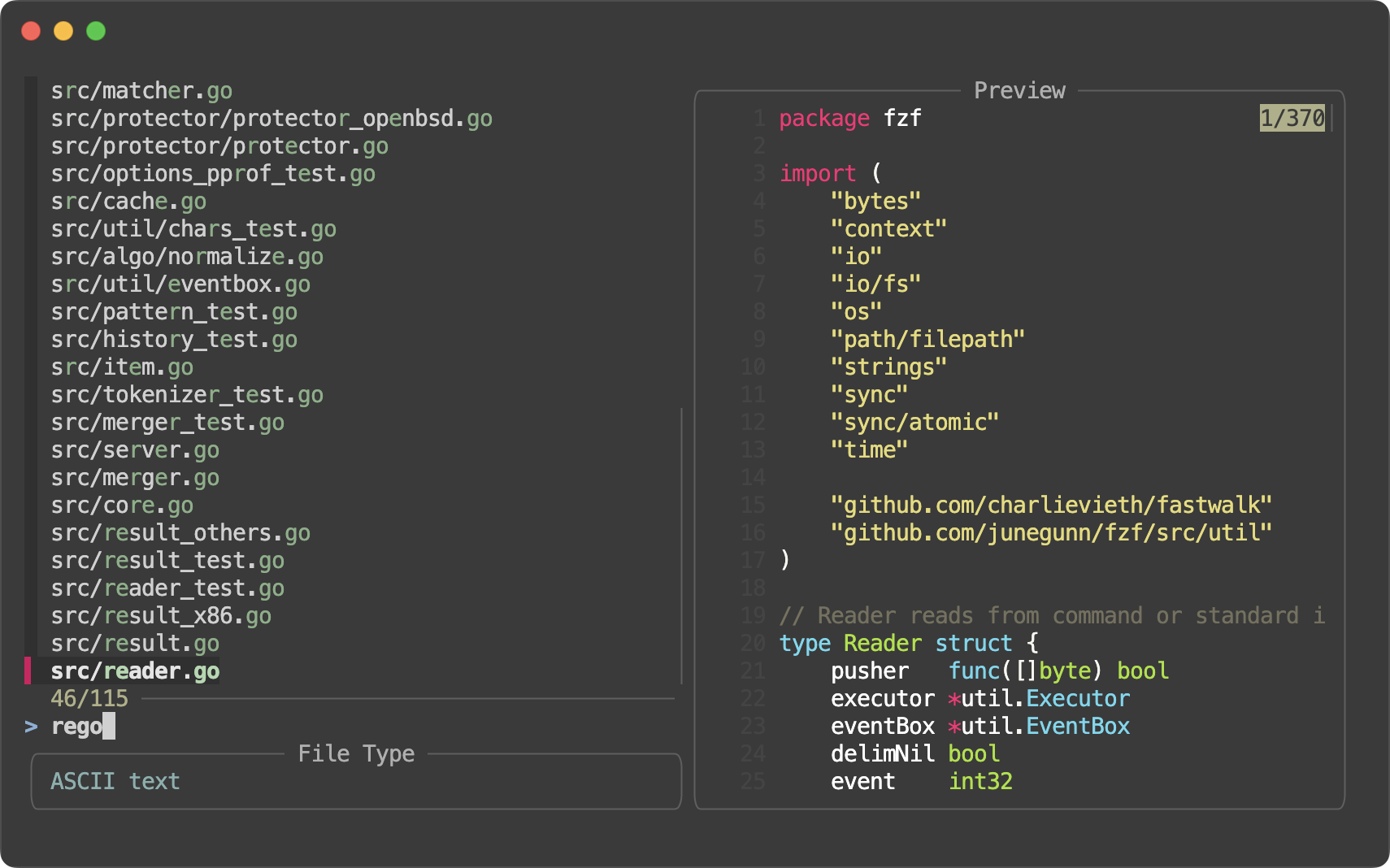This screenshot has width=1390, height=868.
Task: Choose src/util/eventbox.go in the list
Action: 180,284
